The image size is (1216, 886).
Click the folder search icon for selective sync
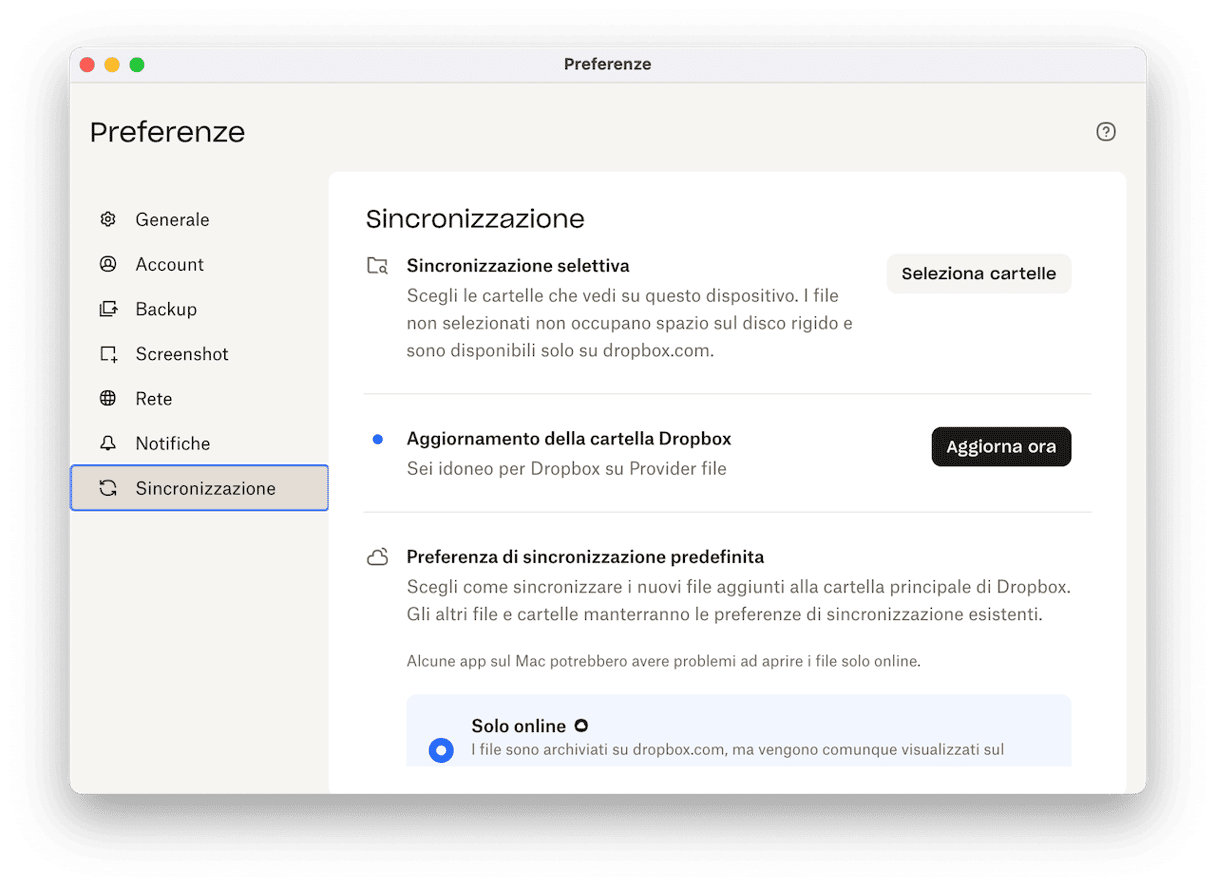coord(377,266)
